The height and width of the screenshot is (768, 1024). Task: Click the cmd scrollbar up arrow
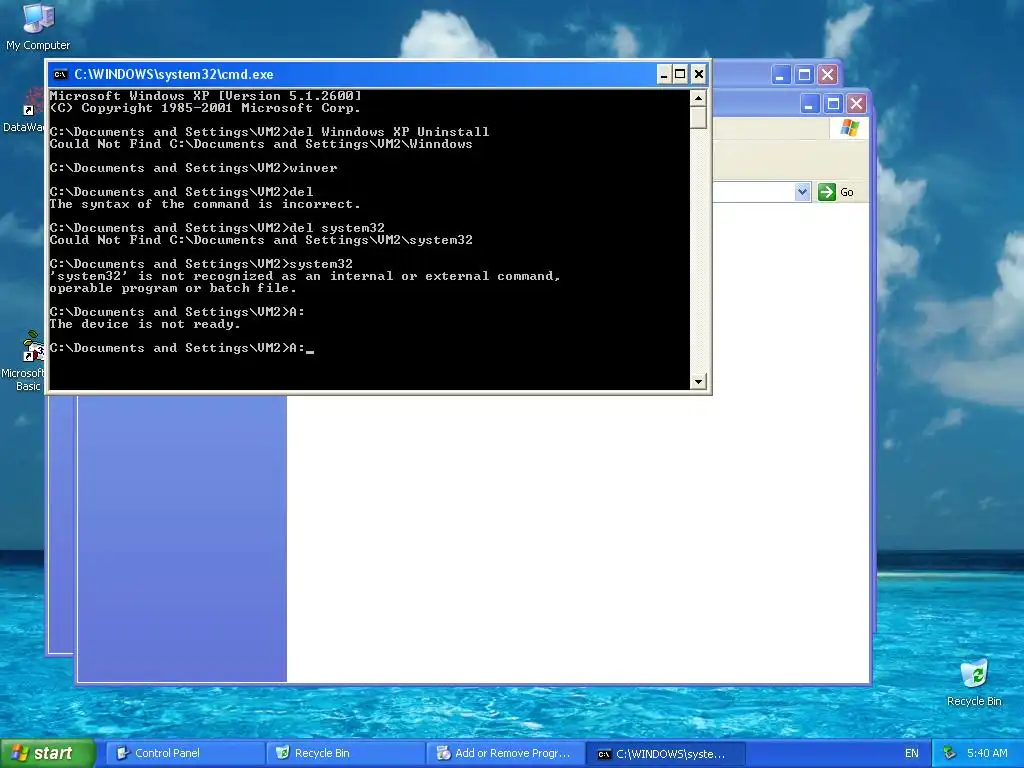point(698,98)
